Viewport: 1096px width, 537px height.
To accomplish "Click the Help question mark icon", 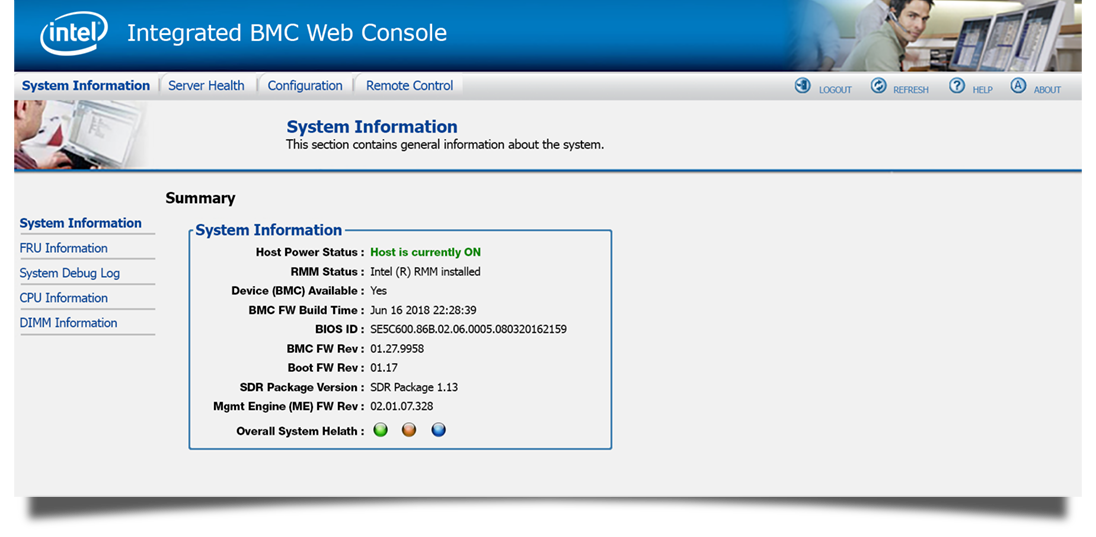I will [x=957, y=86].
